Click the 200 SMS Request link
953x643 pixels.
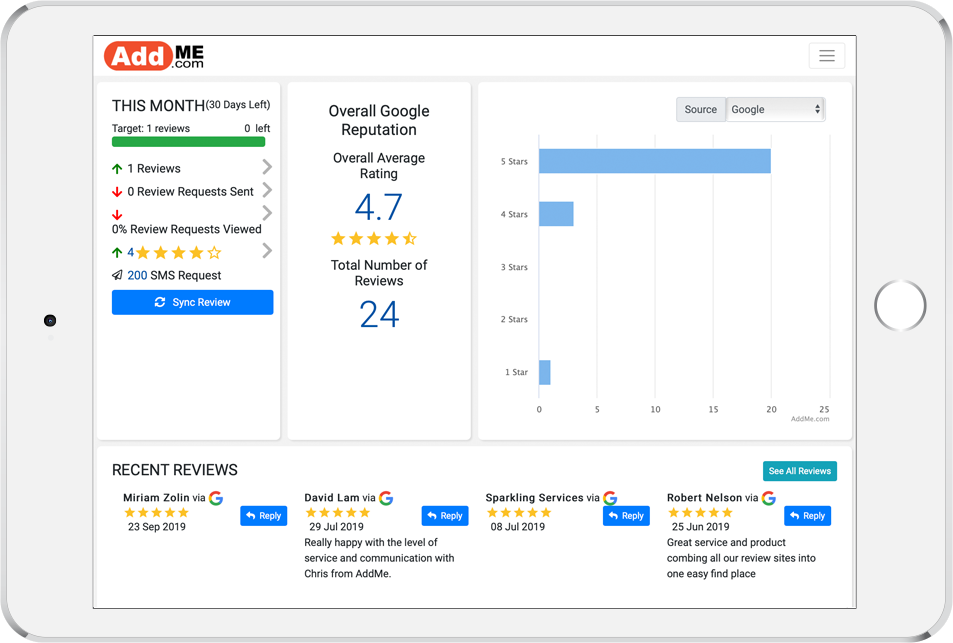[x=137, y=275]
